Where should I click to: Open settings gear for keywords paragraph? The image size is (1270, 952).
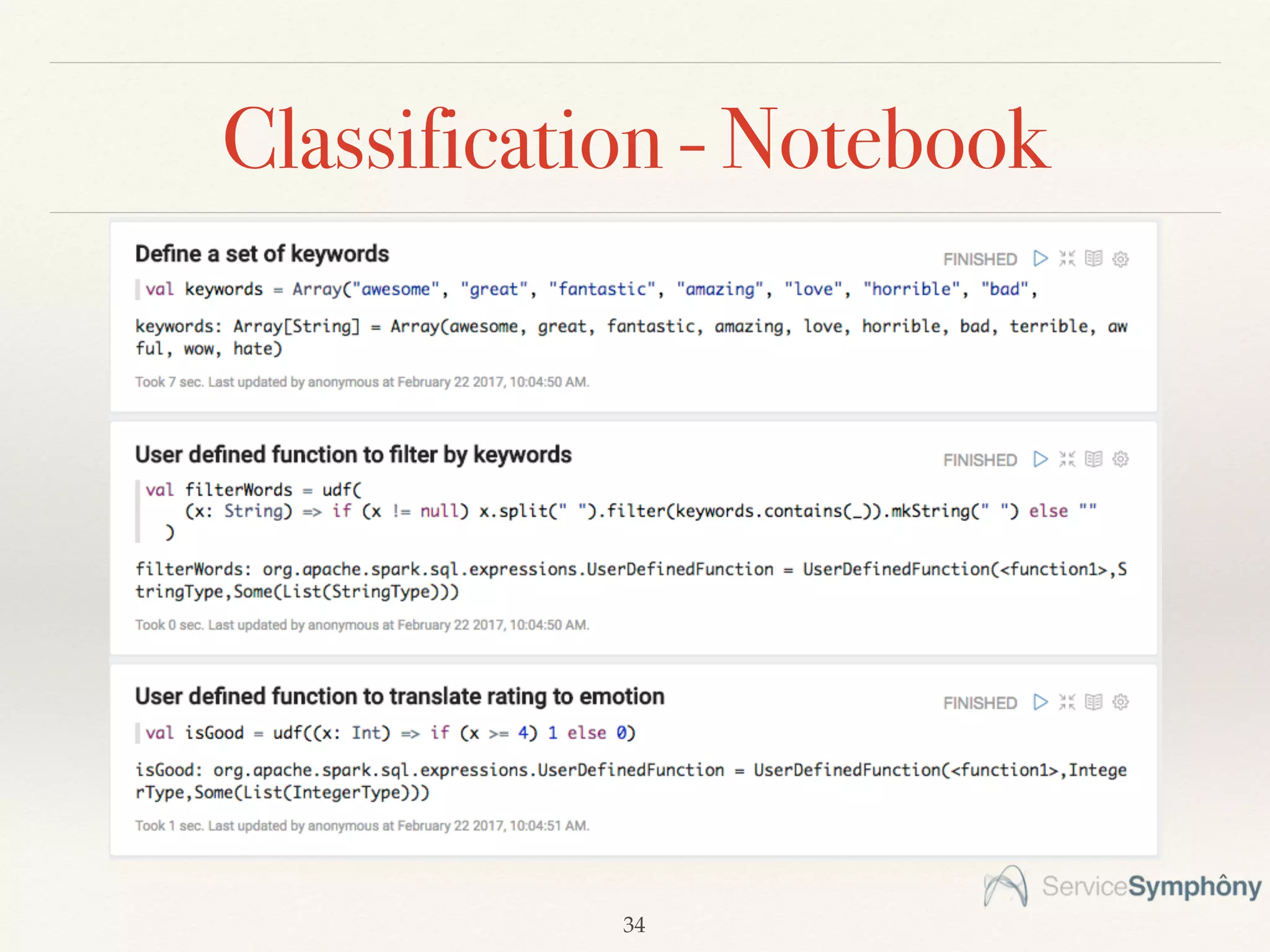tap(1121, 259)
